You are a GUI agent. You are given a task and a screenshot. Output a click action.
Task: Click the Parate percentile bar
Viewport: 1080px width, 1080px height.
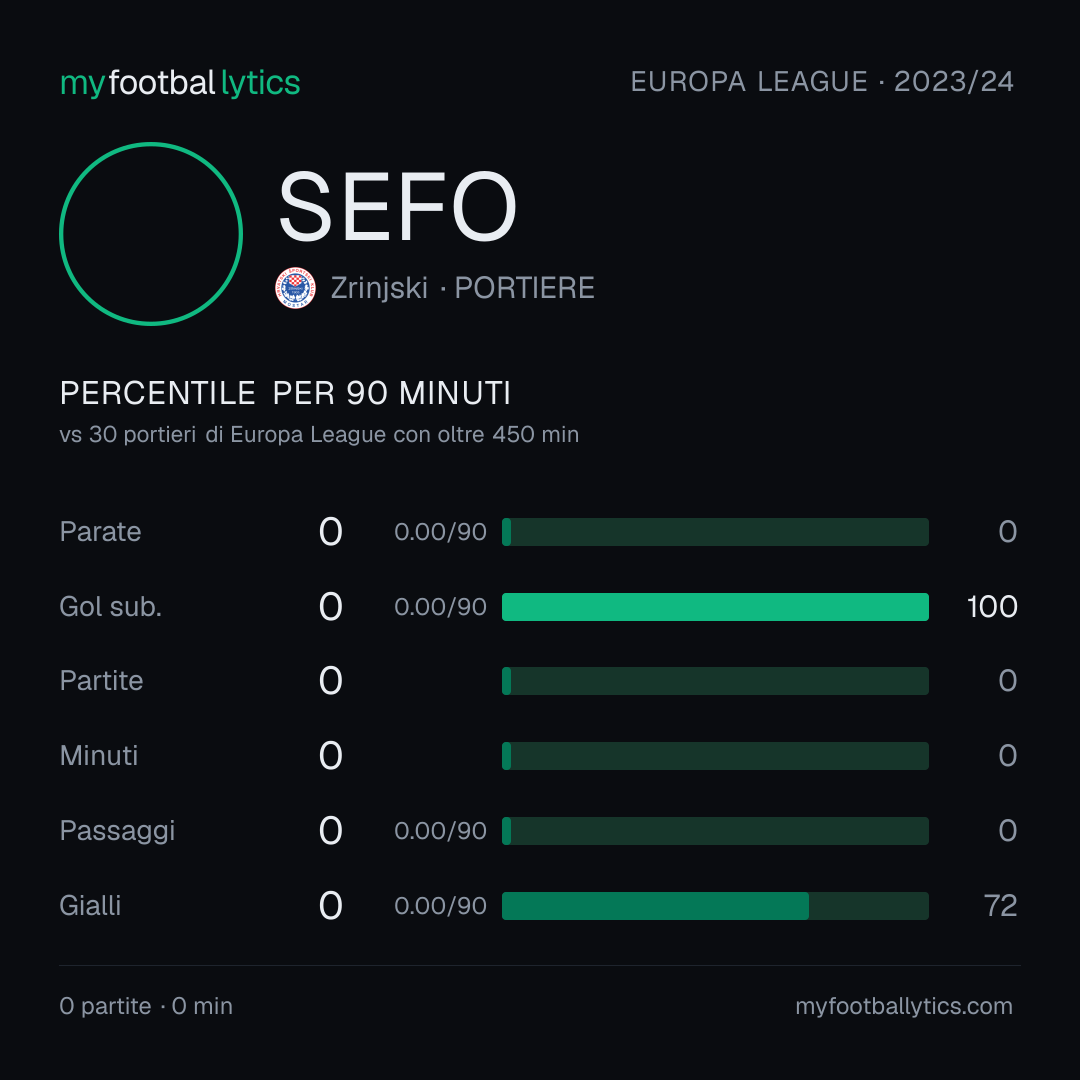pyautogui.click(x=715, y=532)
